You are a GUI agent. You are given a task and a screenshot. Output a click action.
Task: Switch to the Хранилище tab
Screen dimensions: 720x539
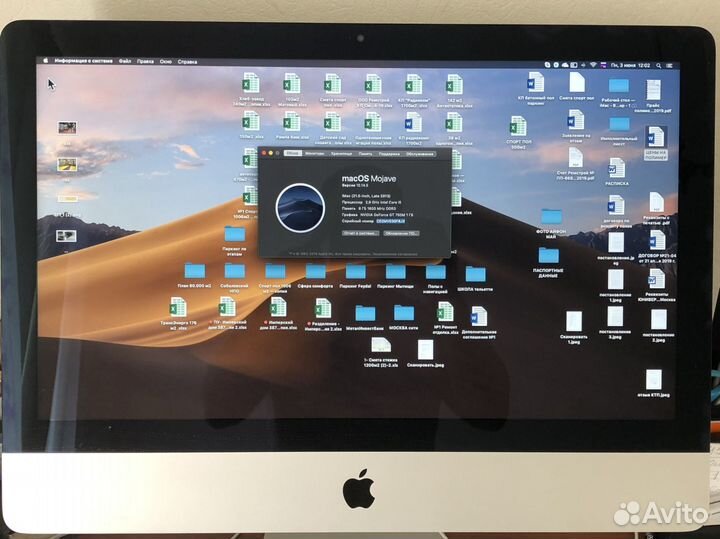coord(341,153)
